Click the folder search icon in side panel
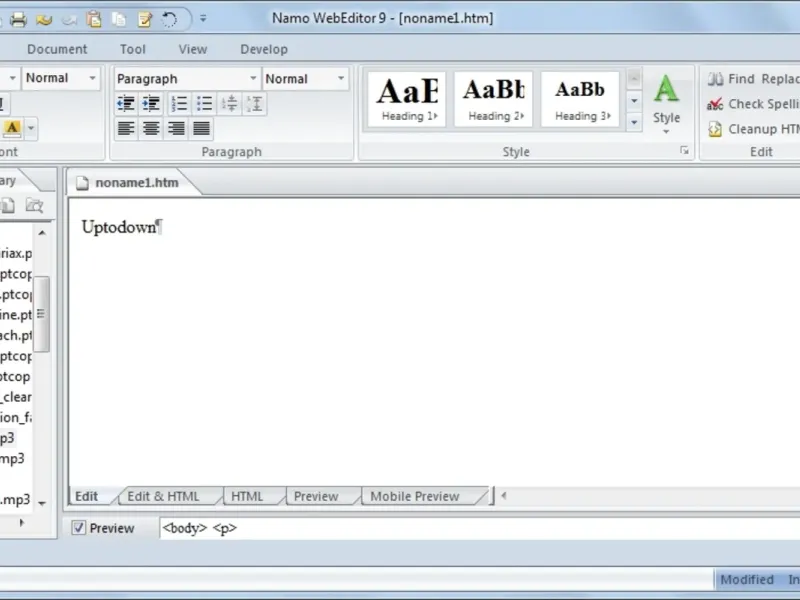This screenshot has width=800, height=600. point(34,205)
